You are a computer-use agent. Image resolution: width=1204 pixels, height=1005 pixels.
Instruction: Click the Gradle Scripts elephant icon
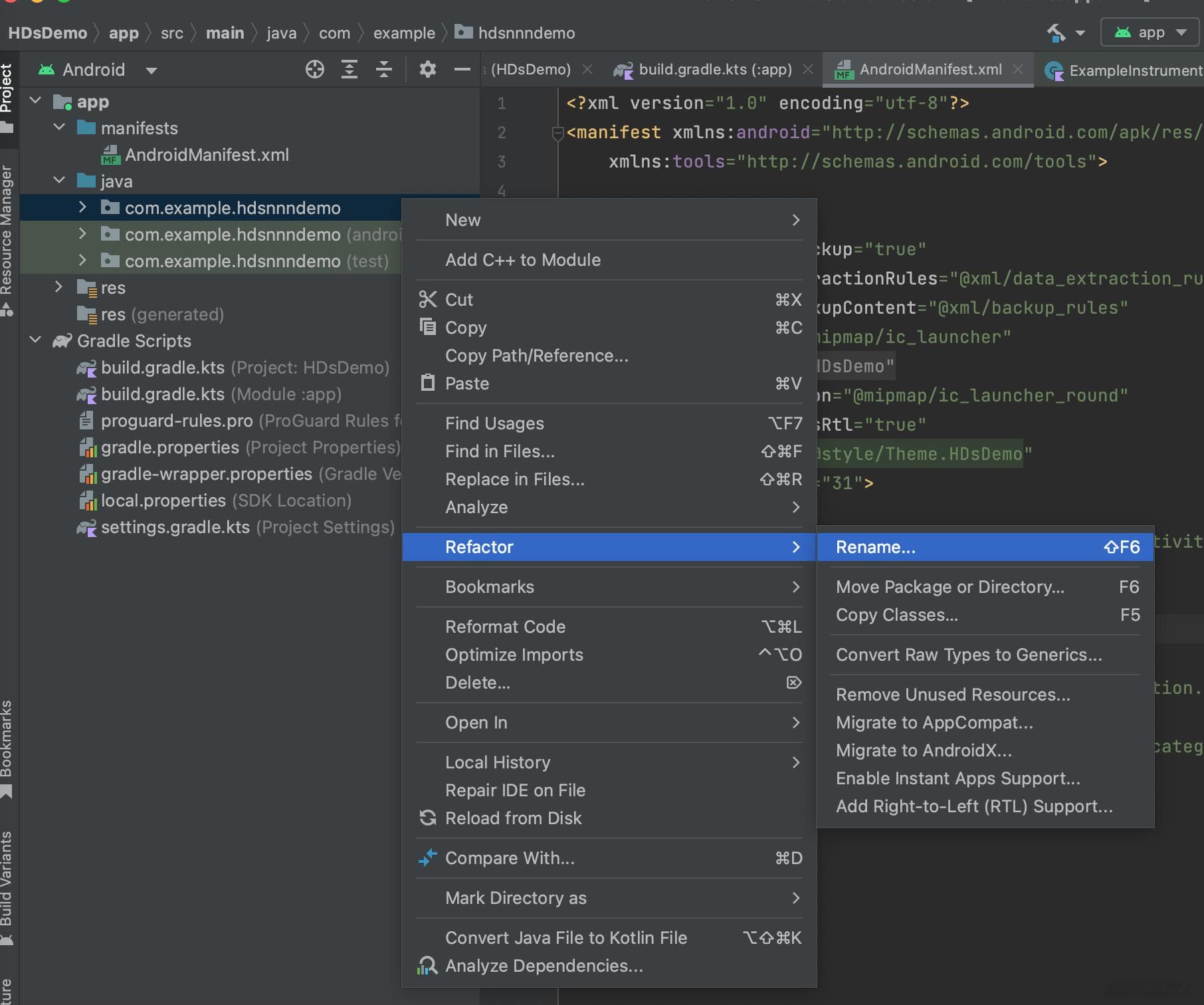coord(62,340)
